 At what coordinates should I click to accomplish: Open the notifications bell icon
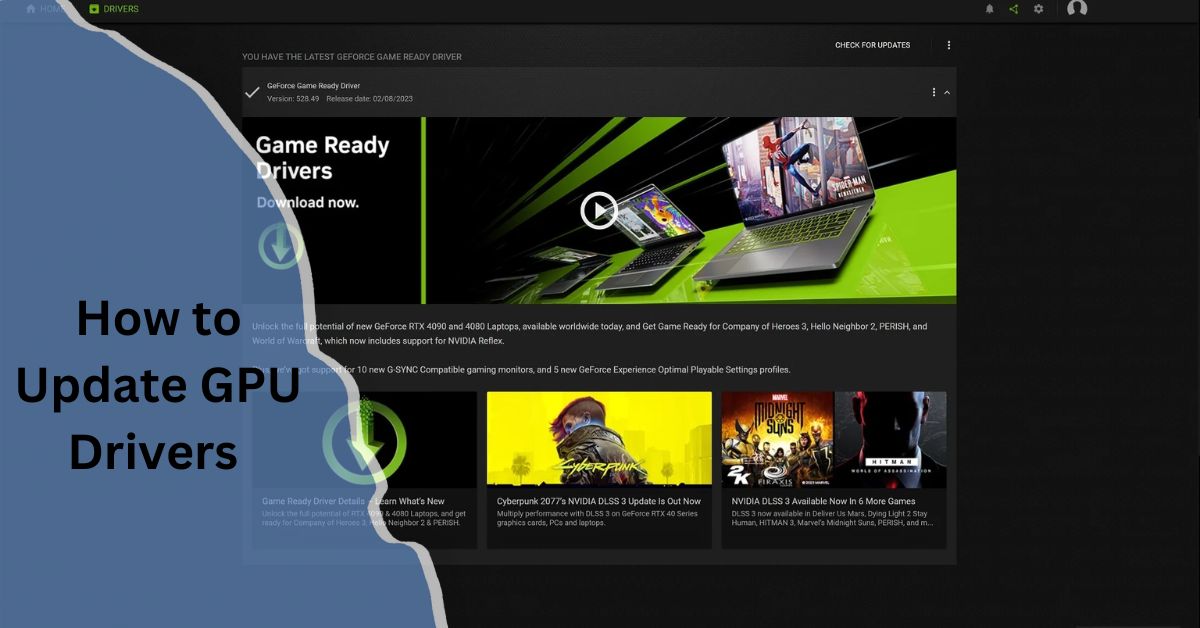990,9
